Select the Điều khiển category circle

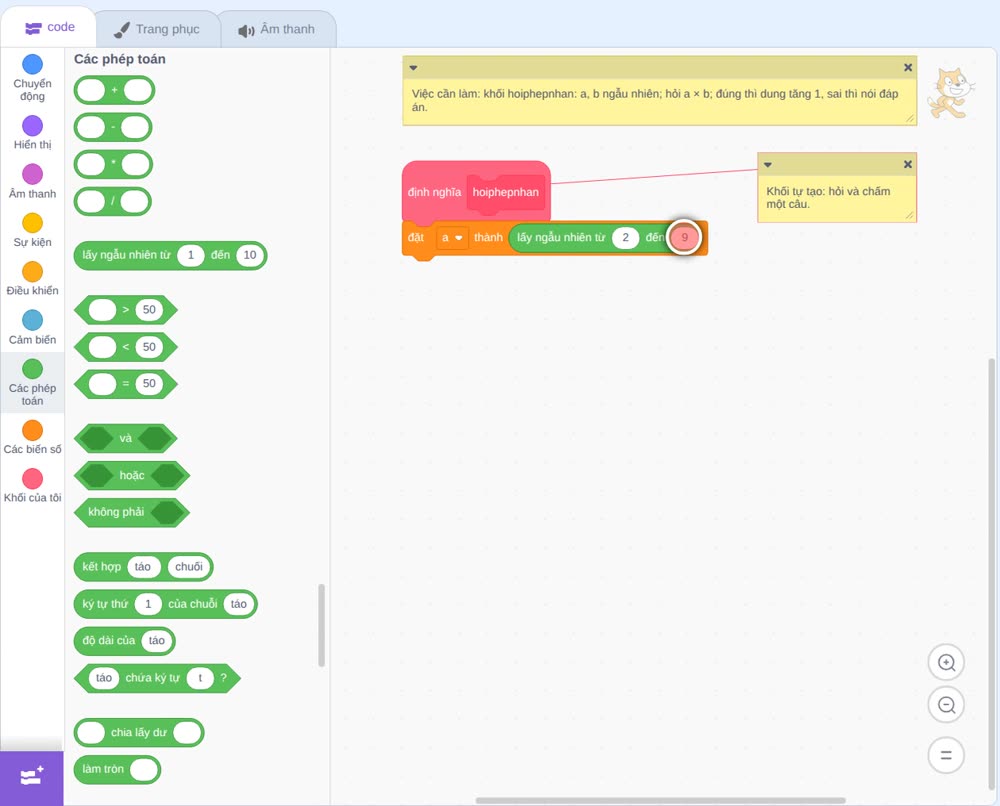click(33, 272)
